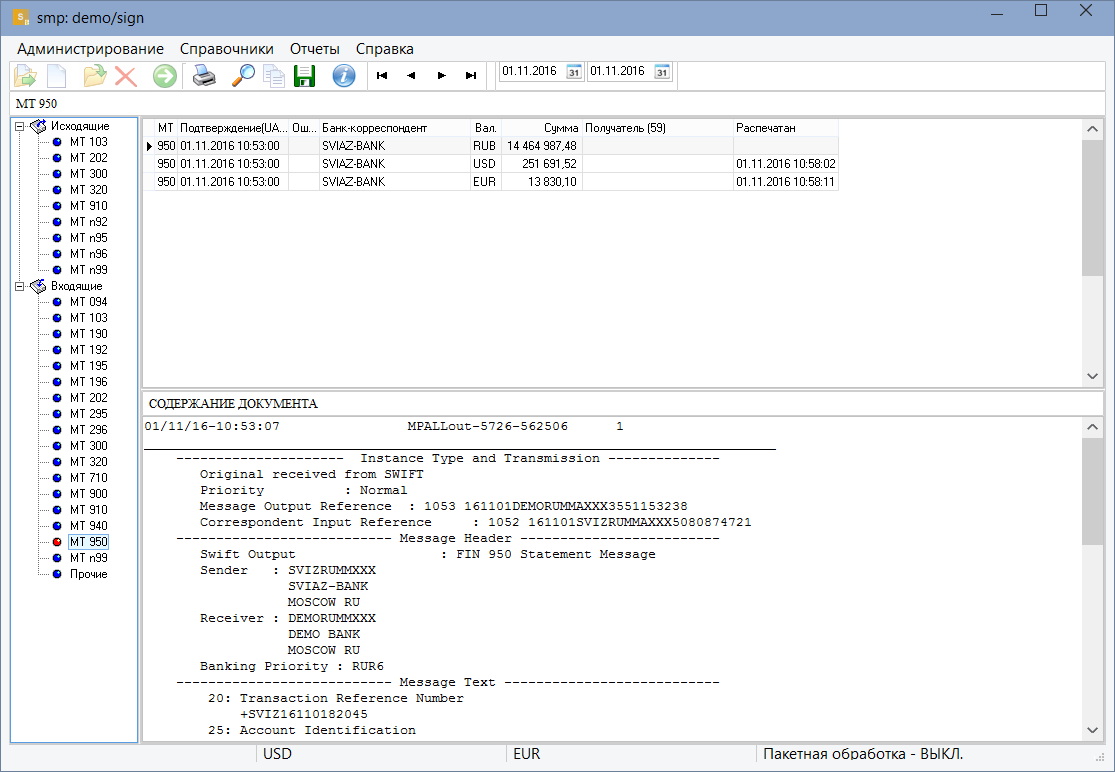
Task: Select the Исходящие folder in the tree
Action: (80, 127)
